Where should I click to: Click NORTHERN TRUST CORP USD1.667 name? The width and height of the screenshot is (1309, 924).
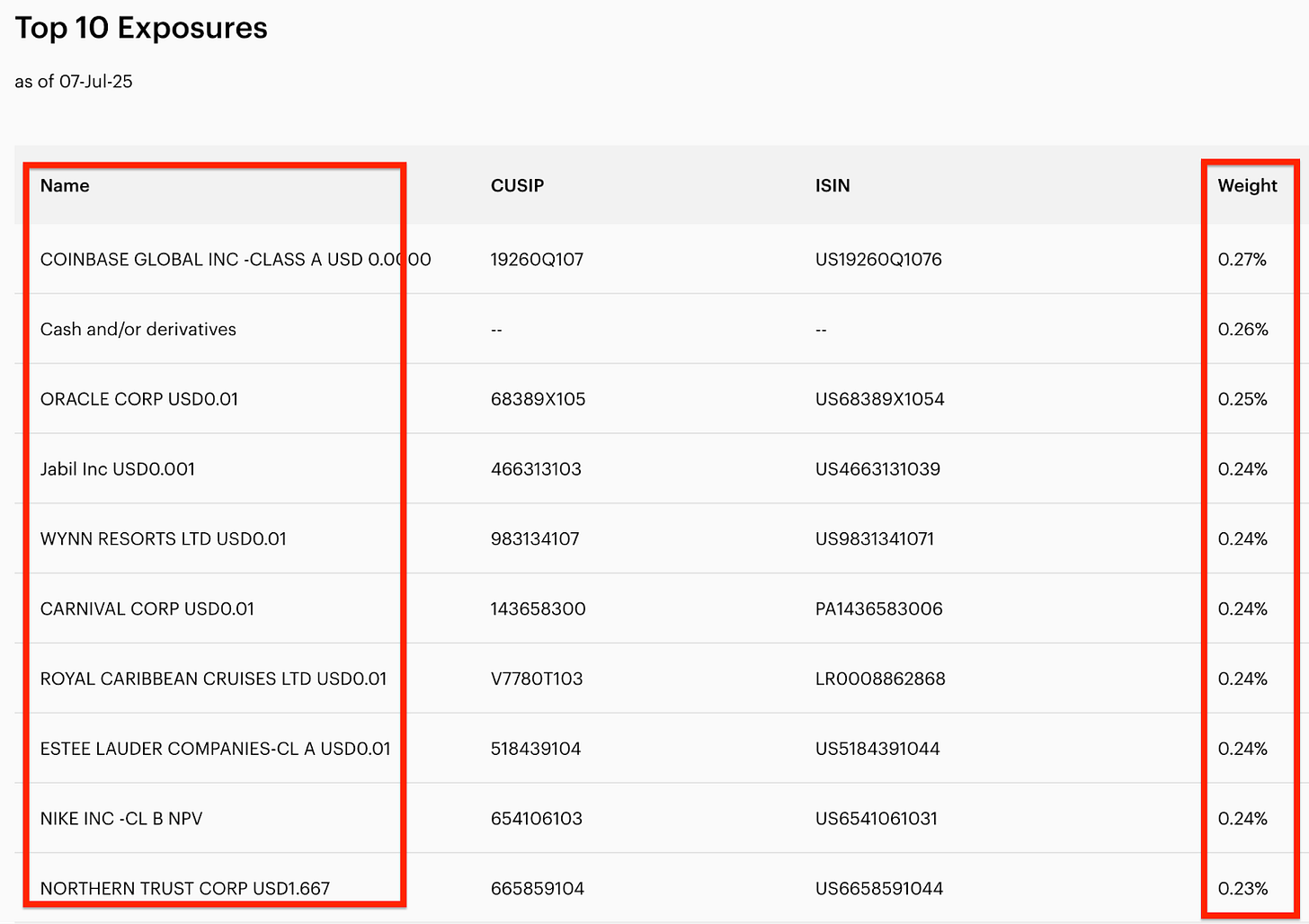coord(185,888)
